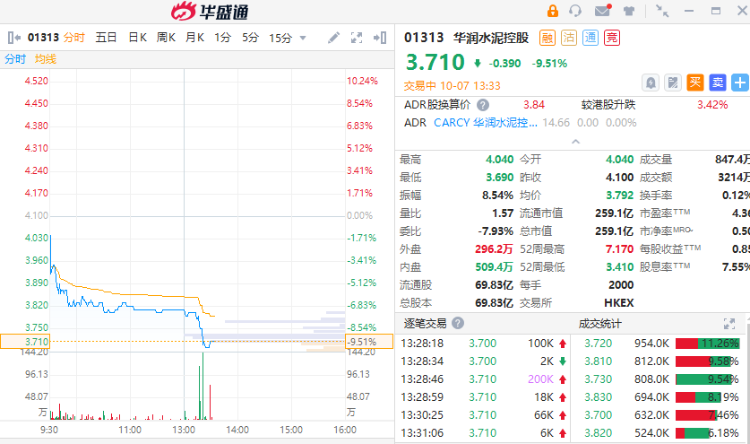Switch to 1分 chart tab
The height and width of the screenshot is (444, 750).
click(x=222, y=38)
